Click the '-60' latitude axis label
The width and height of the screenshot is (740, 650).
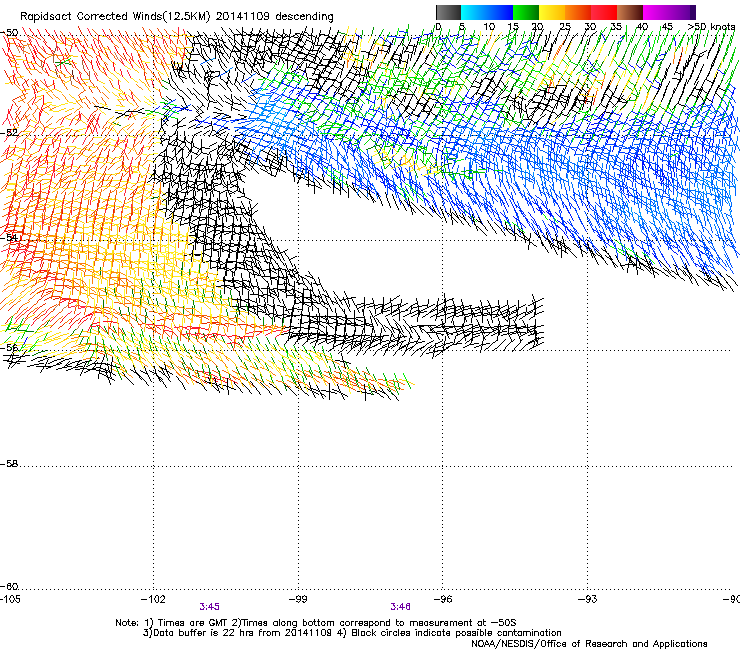tap(9, 587)
